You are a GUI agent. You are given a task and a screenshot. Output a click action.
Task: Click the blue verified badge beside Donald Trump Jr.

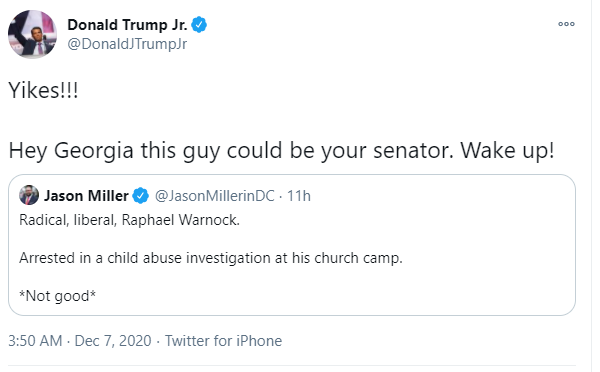tap(199, 25)
